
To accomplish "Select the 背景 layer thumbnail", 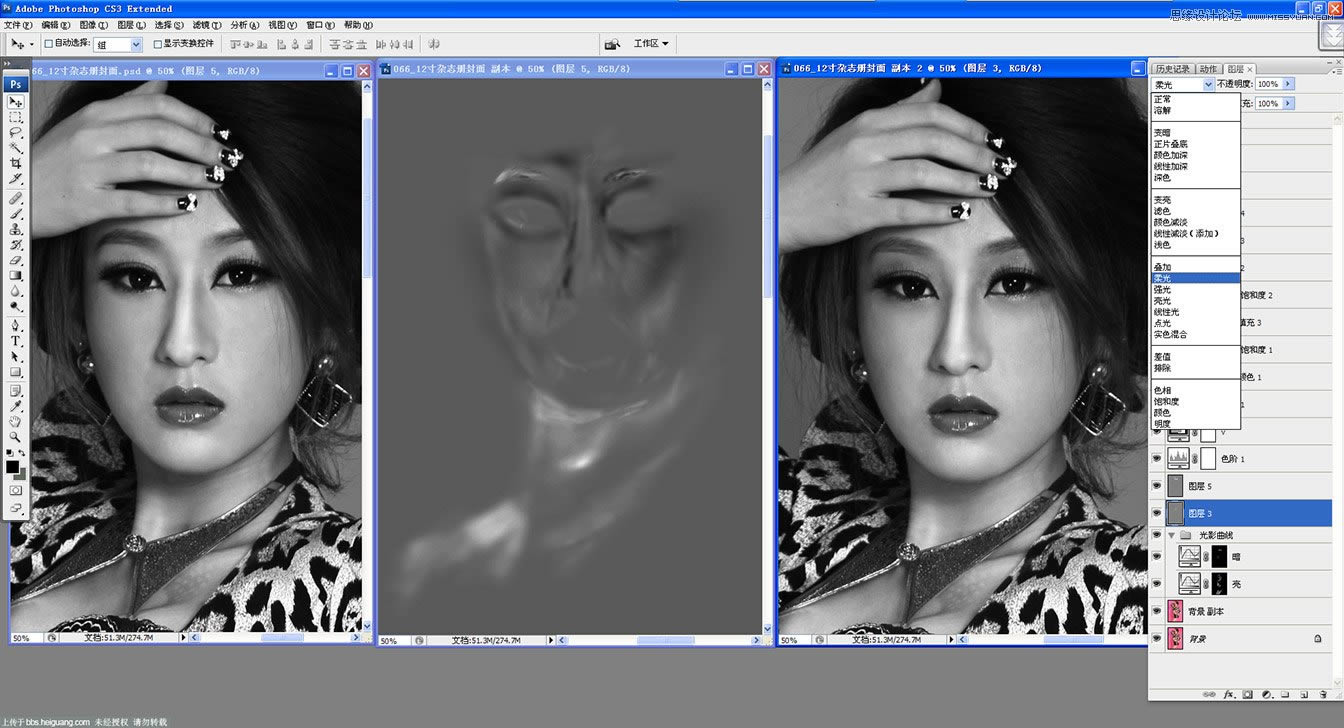I will click(x=1175, y=638).
